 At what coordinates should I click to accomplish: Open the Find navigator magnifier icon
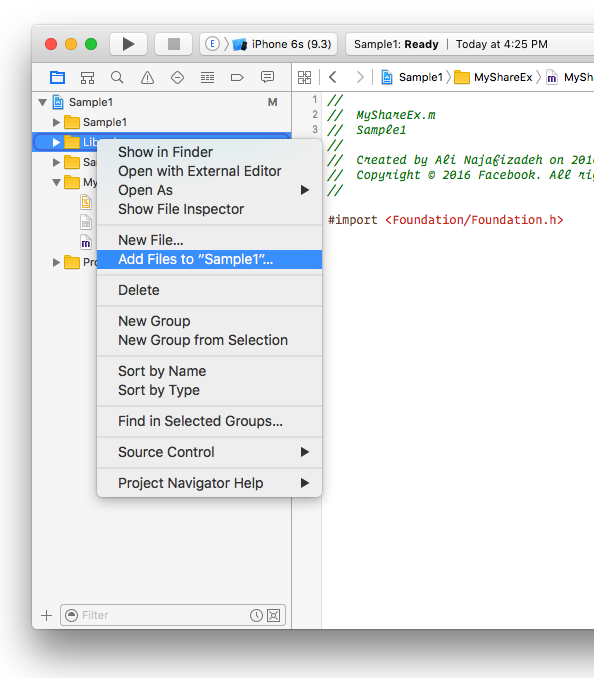click(117, 77)
